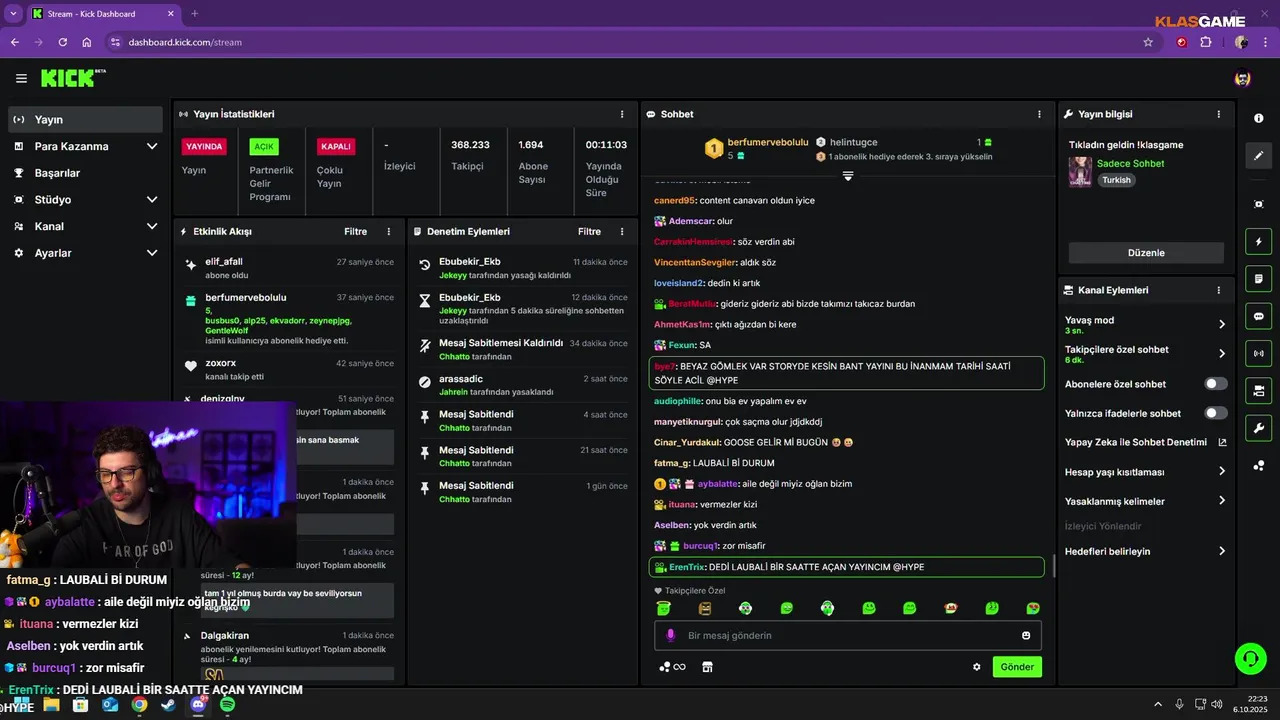This screenshot has height=720, width=1280.
Task: Click the screen capture icon in right rail
Action: click(x=1258, y=204)
